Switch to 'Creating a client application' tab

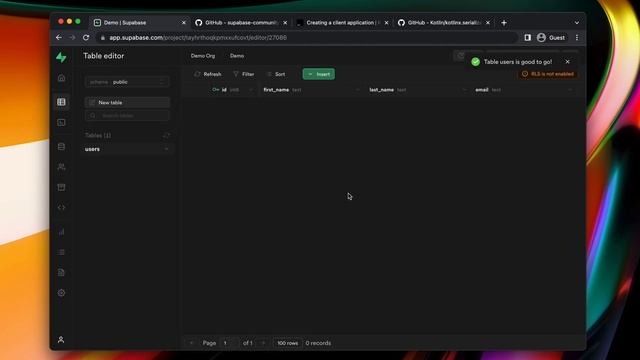pos(342,23)
